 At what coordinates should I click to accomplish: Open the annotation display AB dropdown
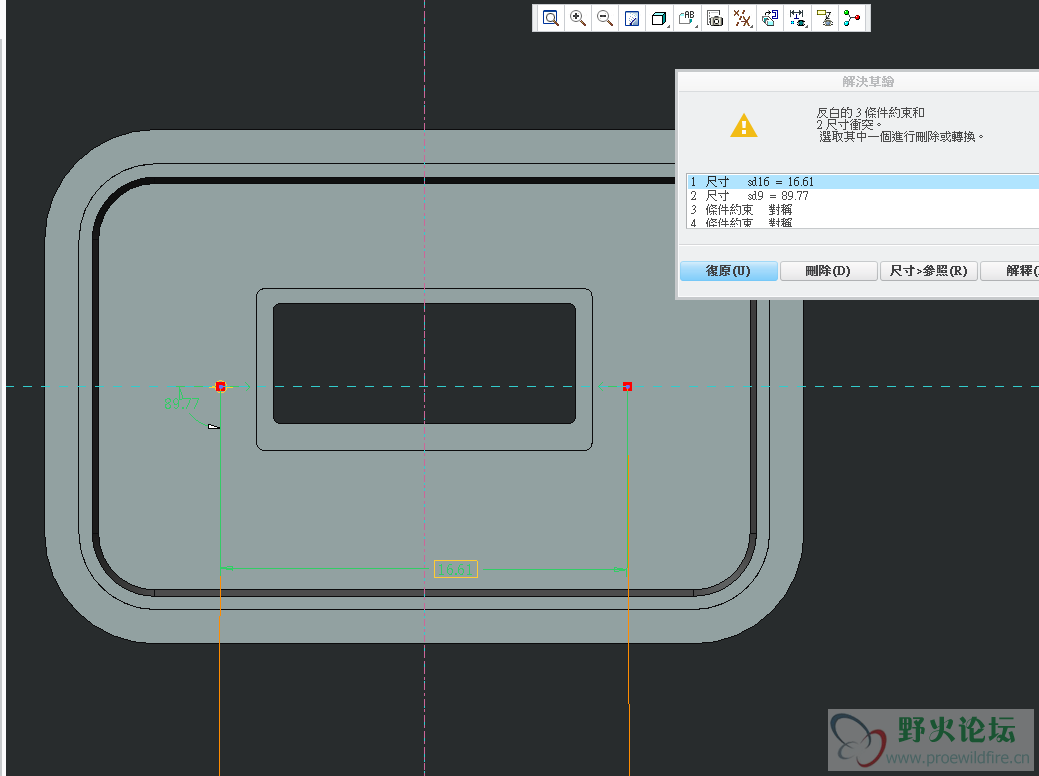click(687, 18)
